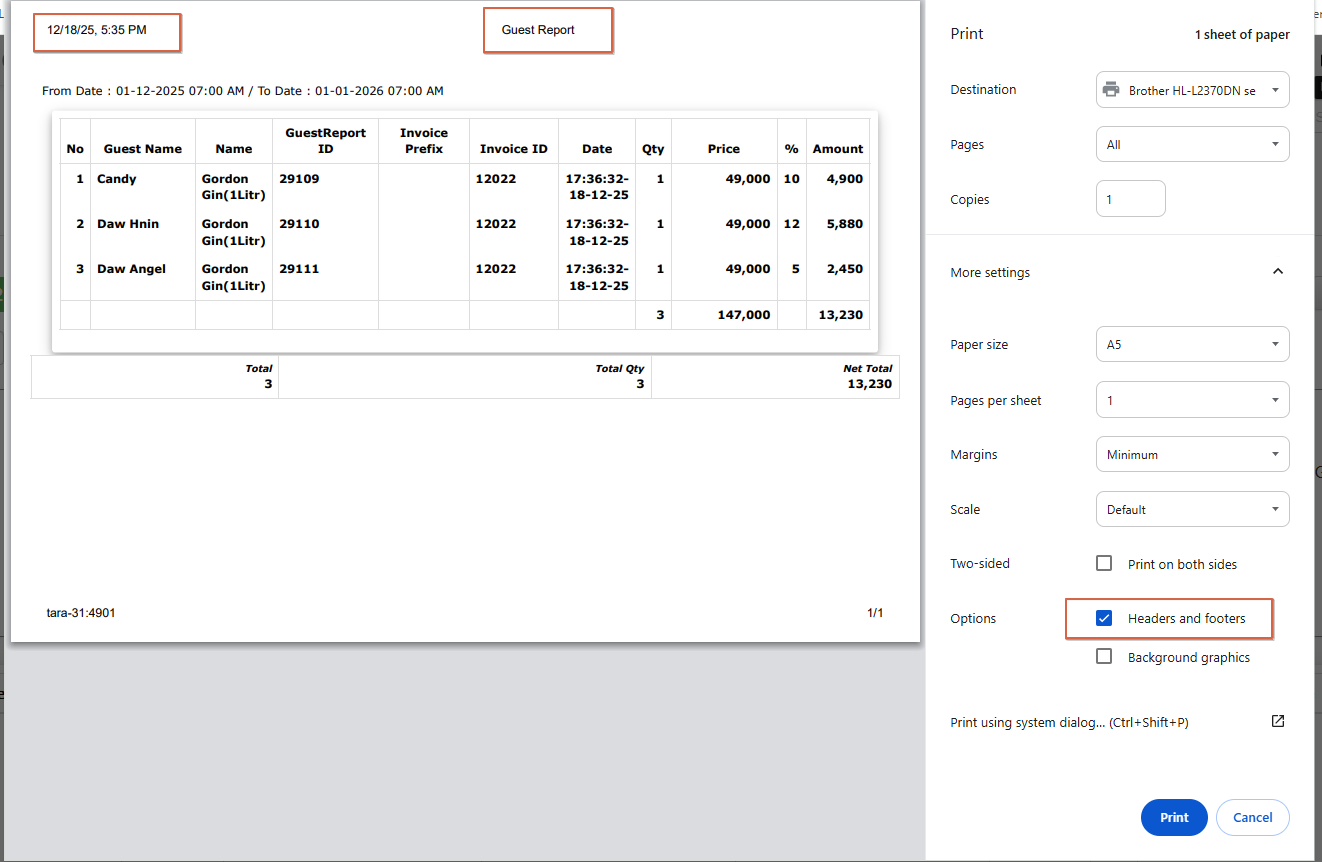Click the page number 1/1 footer
Image resolution: width=1322 pixels, height=862 pixels.
click(x=875, y=613)
